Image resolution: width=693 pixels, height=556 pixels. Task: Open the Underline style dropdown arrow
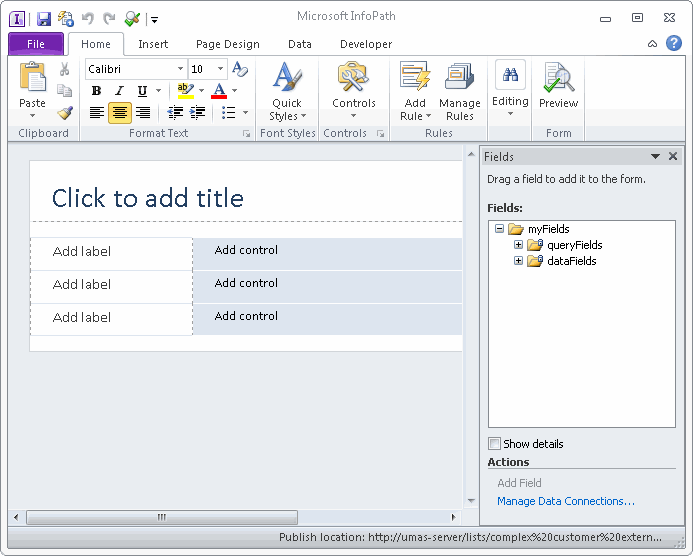click(x=158, y=91)
